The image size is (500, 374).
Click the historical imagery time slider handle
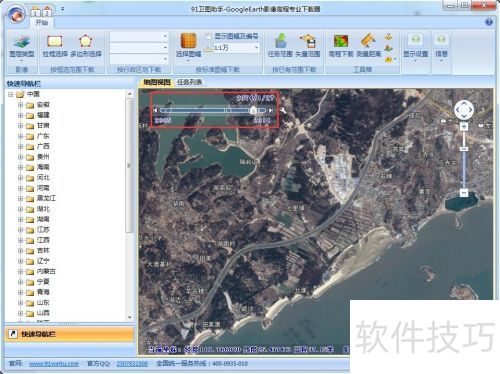point(253,110)
